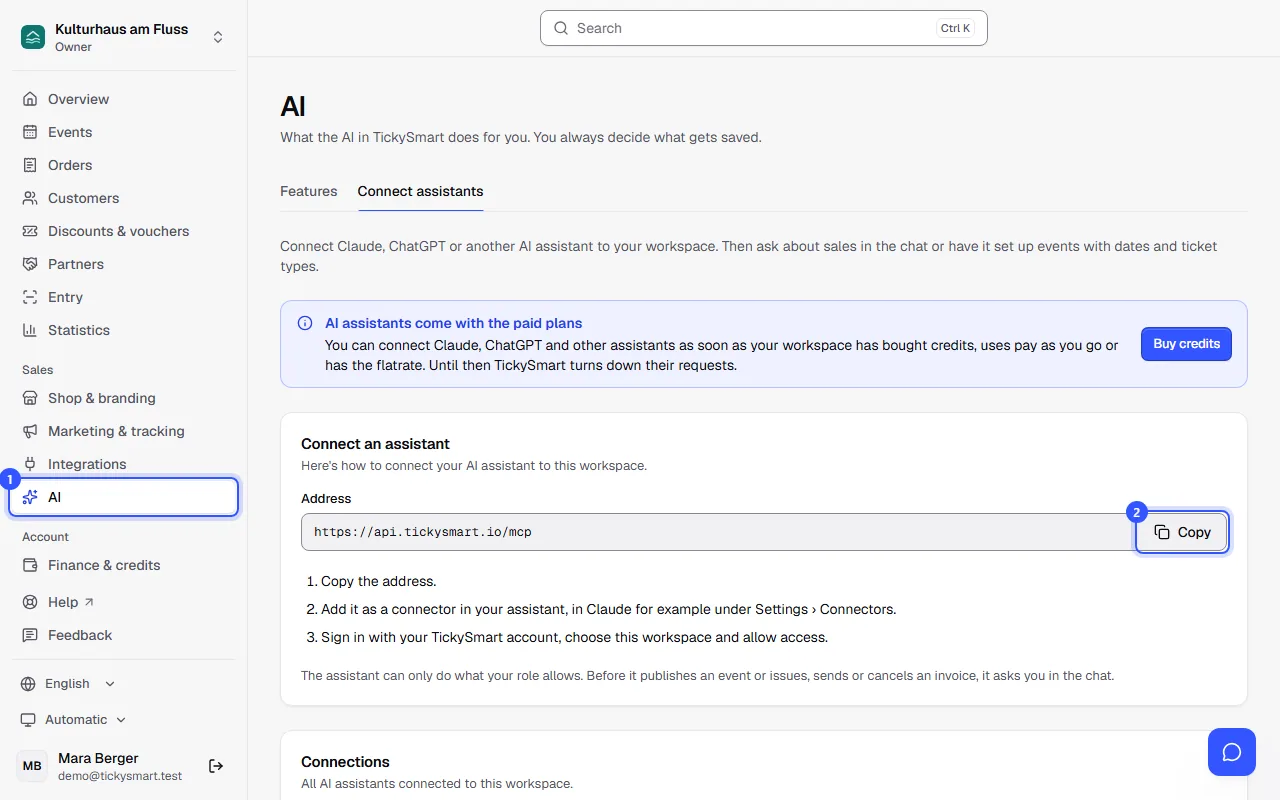Viewport: 1280px width, 800px height.
Task: Click the api.tickysmart.io/mcp address field
Action: pyautogui.click(x=717, y=532)
